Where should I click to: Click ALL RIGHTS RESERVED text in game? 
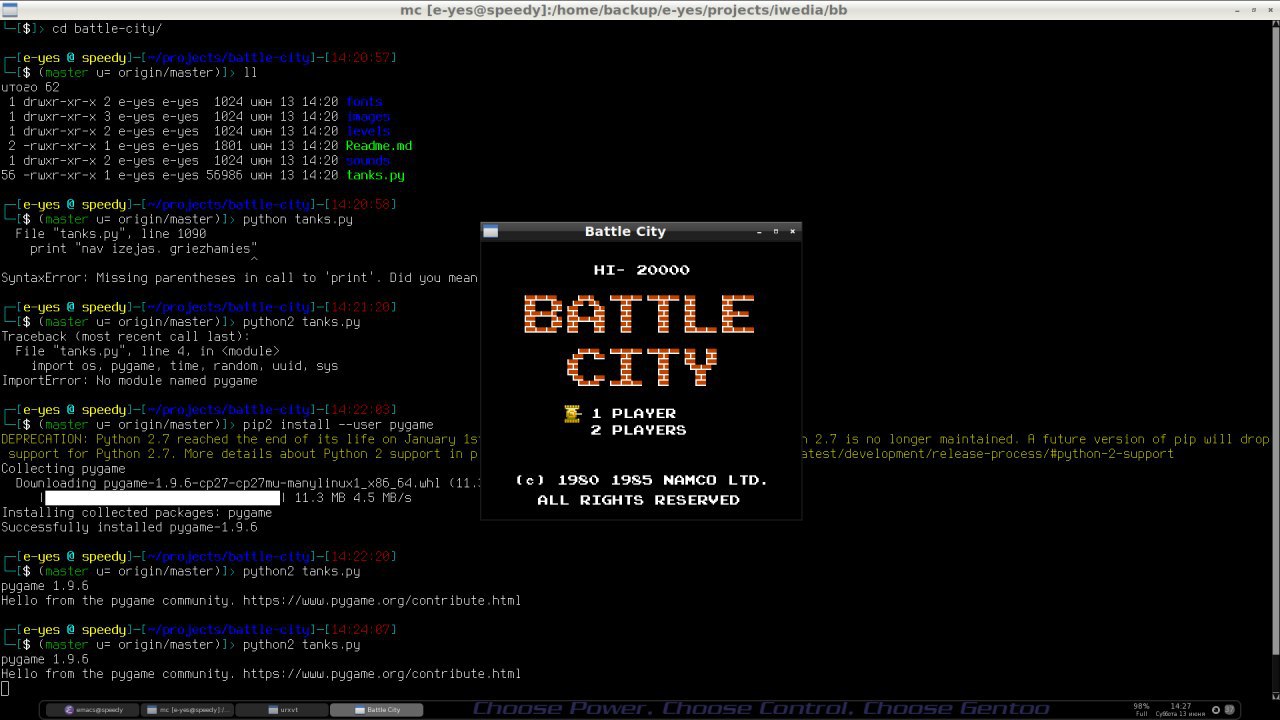click(x=638, y=500)
